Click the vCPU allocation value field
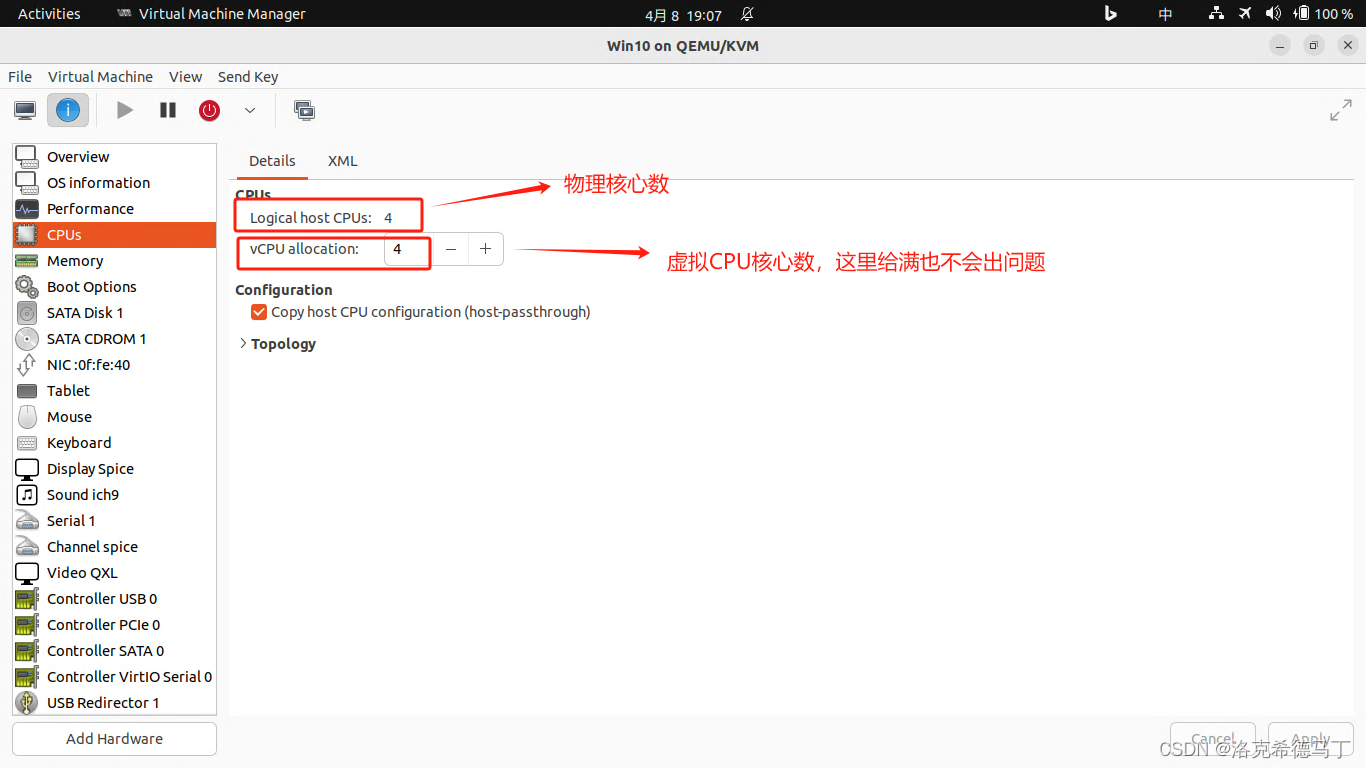This screenshot has width=1366, height=768. pos(409,249)
